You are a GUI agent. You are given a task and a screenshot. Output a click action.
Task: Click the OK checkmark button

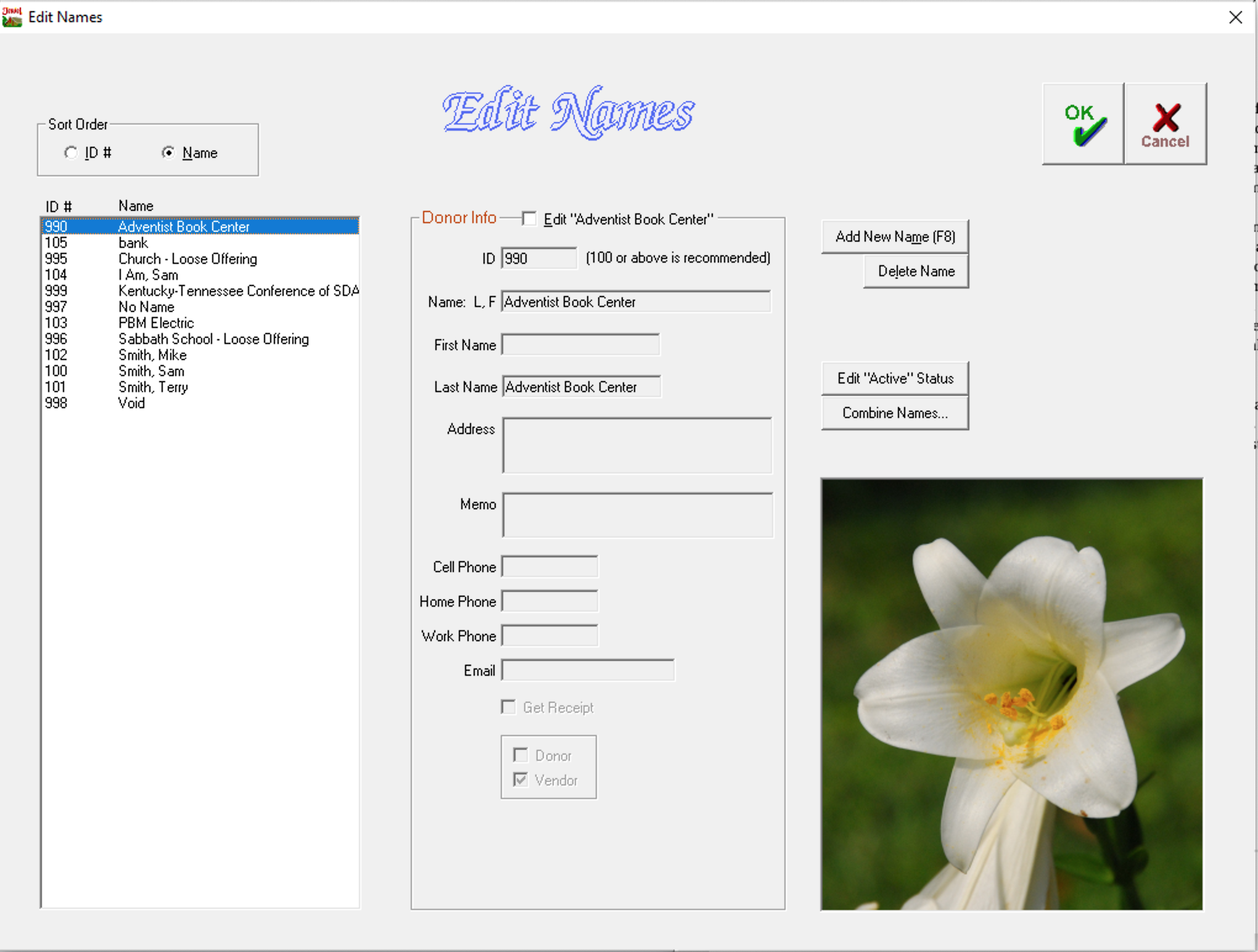tap(1083, 124)
